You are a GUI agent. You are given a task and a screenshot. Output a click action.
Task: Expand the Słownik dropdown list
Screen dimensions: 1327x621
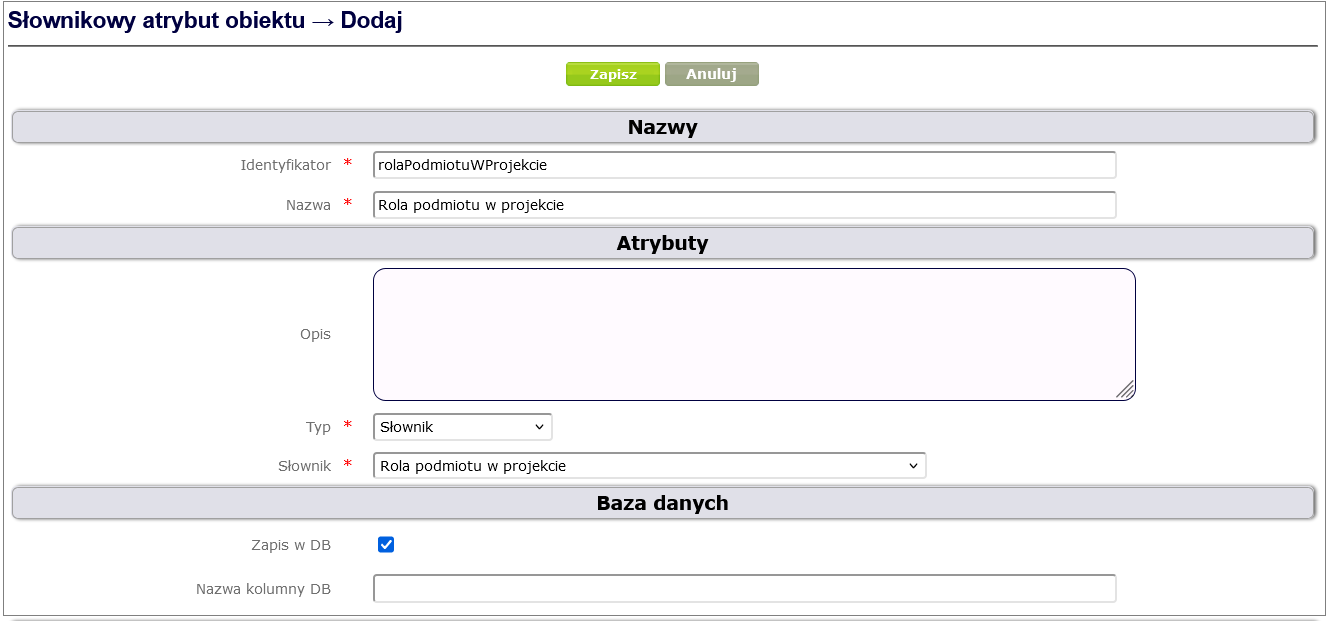(x=649, y=466)
